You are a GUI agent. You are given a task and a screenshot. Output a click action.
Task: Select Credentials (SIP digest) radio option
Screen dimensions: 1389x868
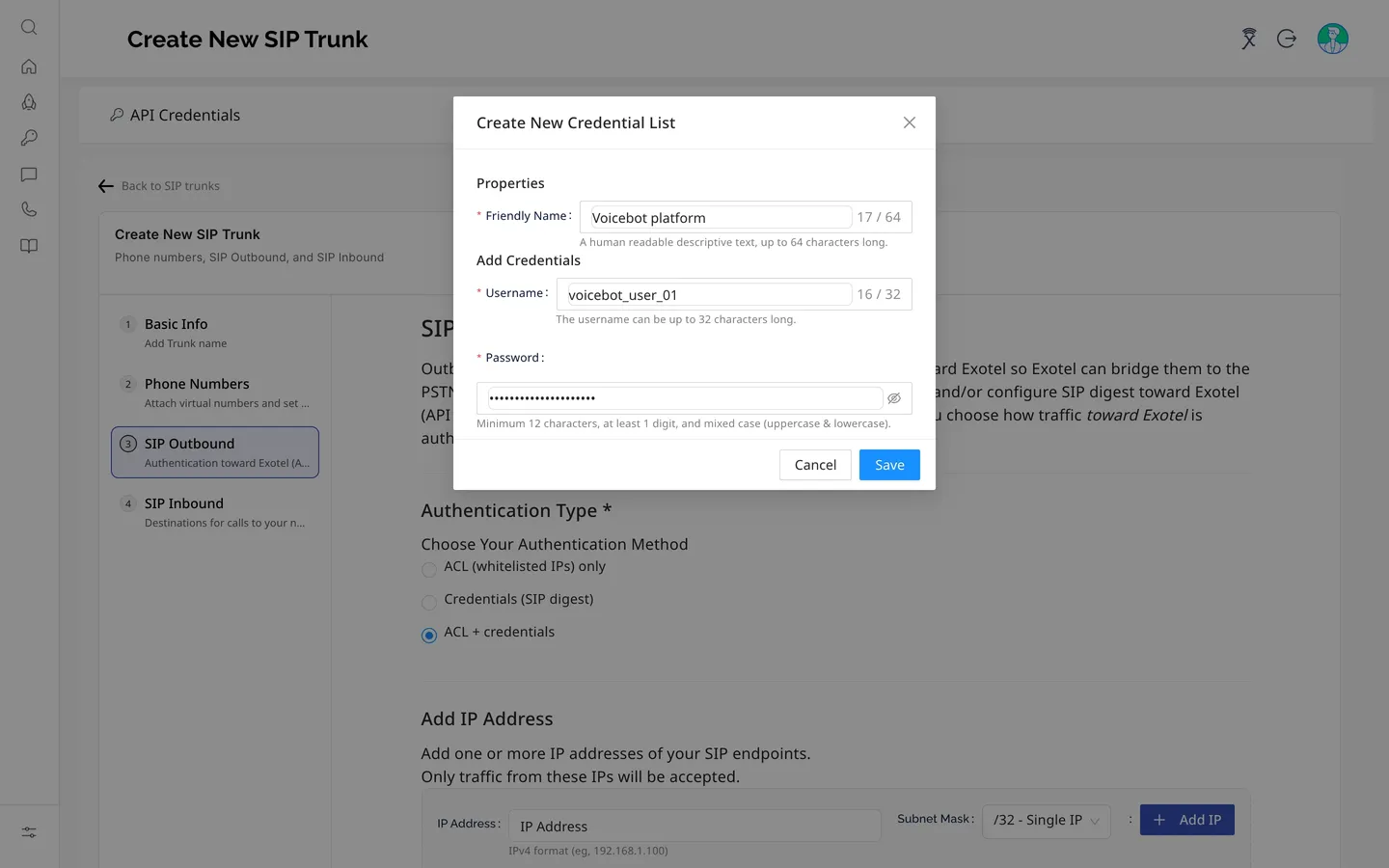[x=429, y=602]
